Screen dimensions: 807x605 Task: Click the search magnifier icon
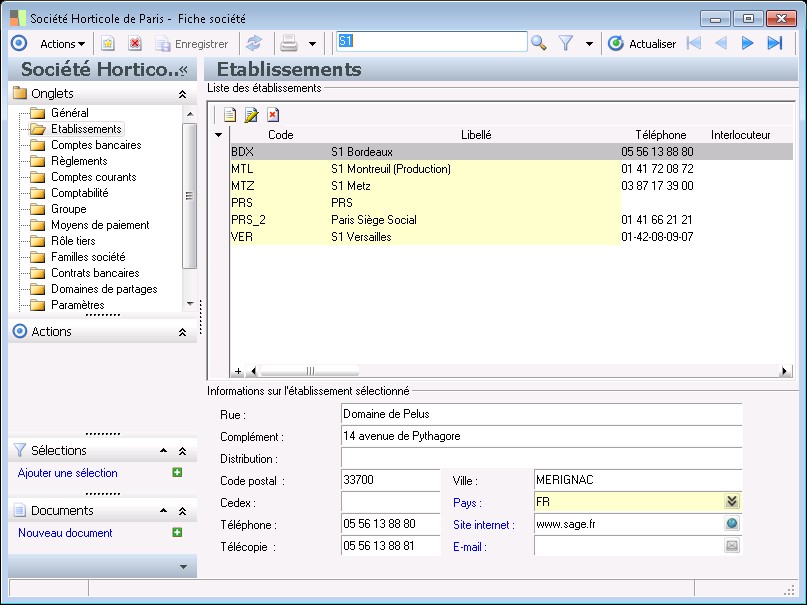tap(538, 43)
